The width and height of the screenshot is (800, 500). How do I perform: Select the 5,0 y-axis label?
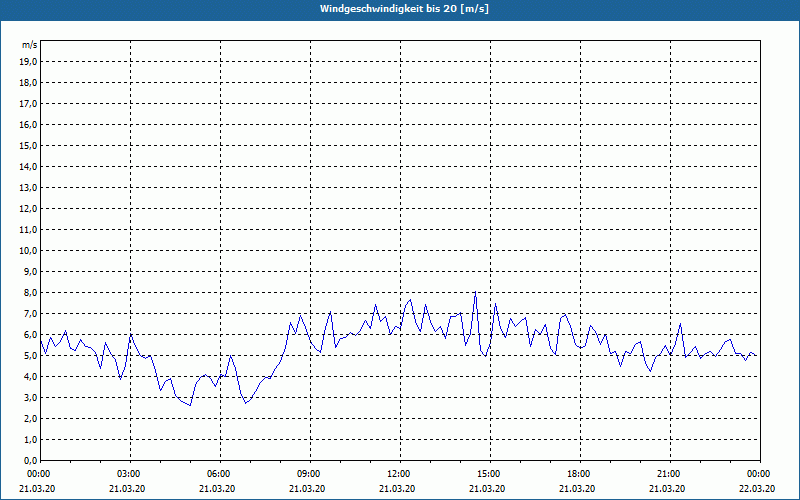[x=31, y=356]
